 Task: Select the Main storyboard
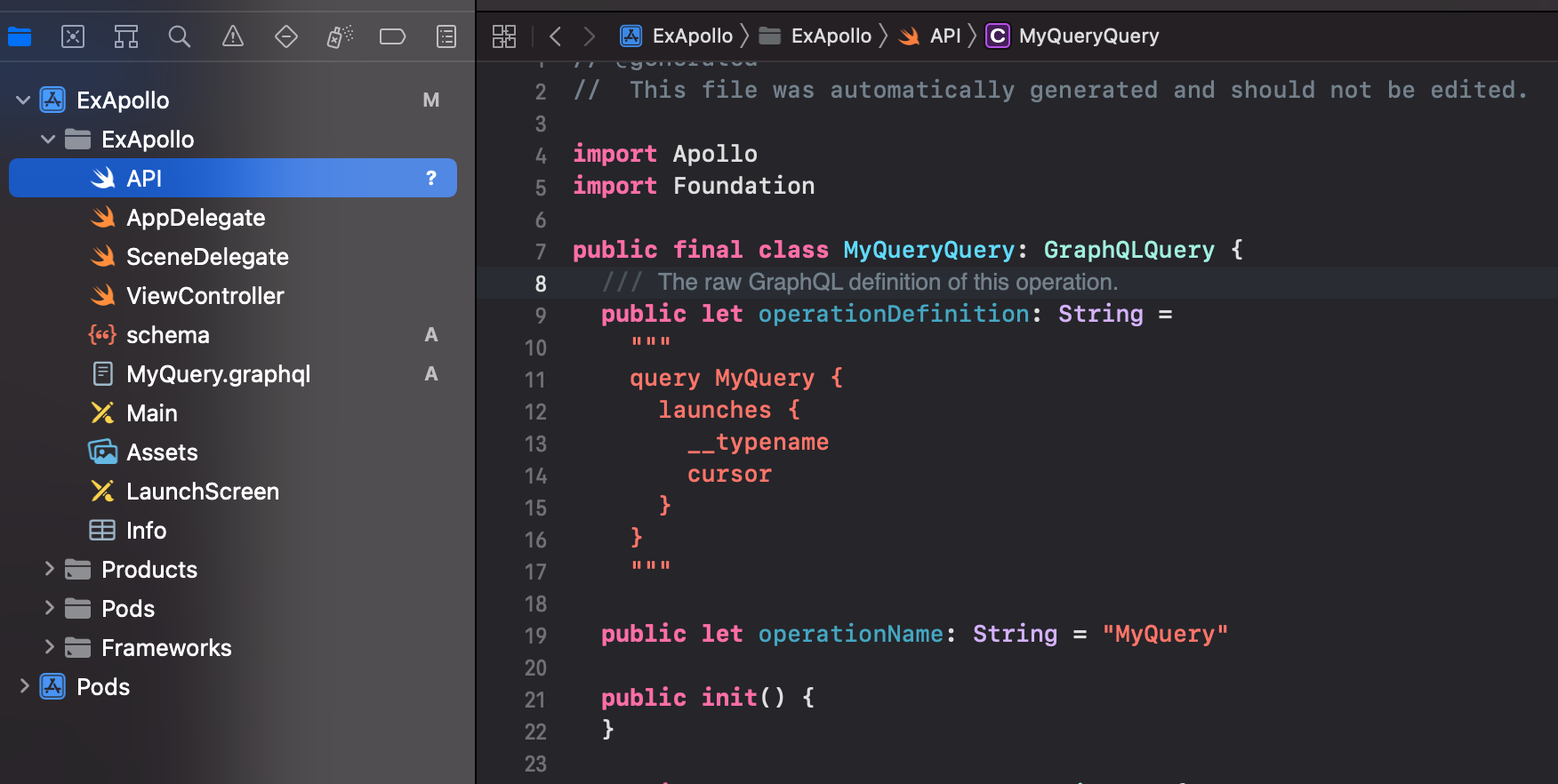click(233, 413)
